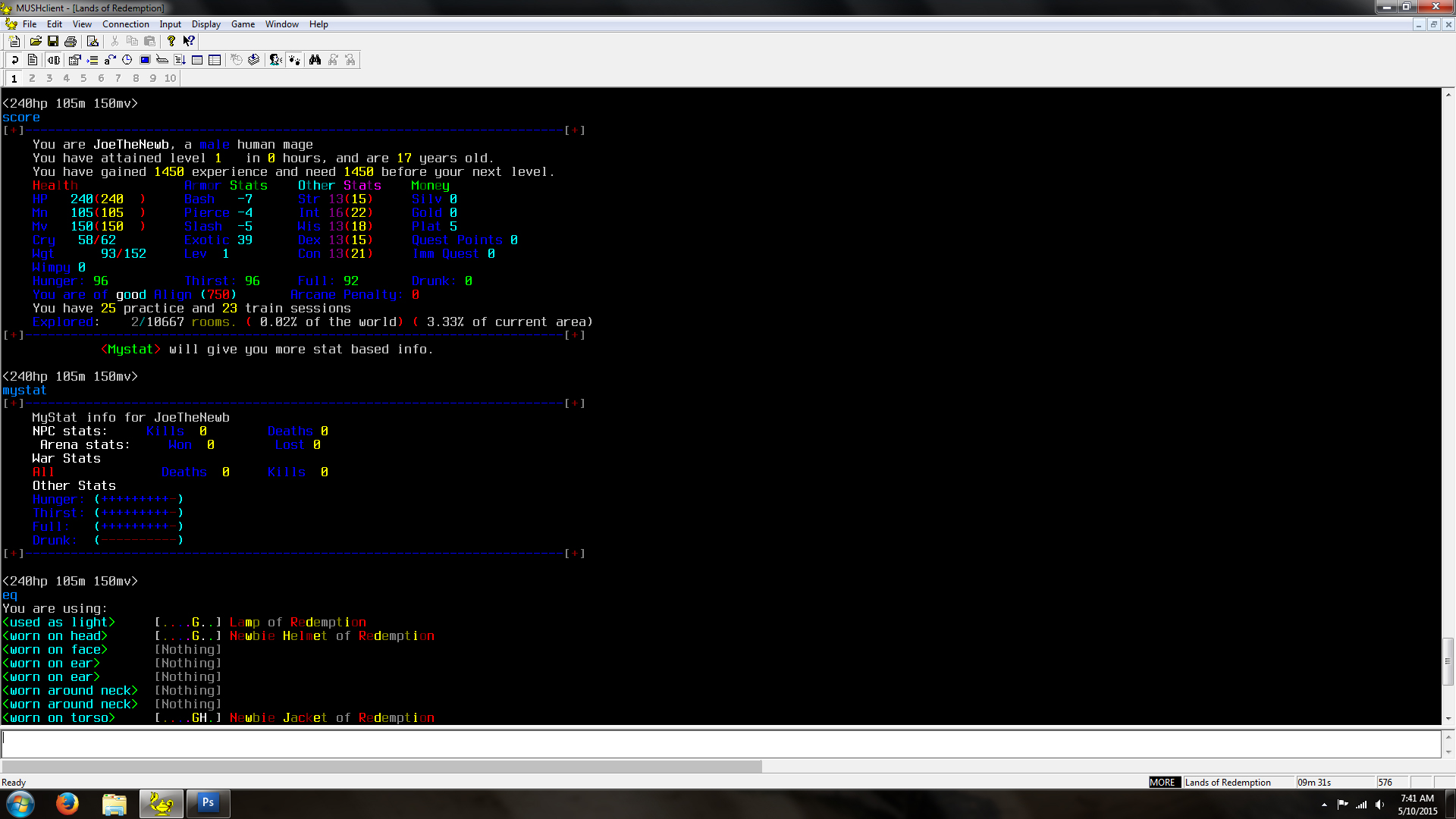Toggle Auto-Say talking head icon
1456x819 pixels.
276,60
